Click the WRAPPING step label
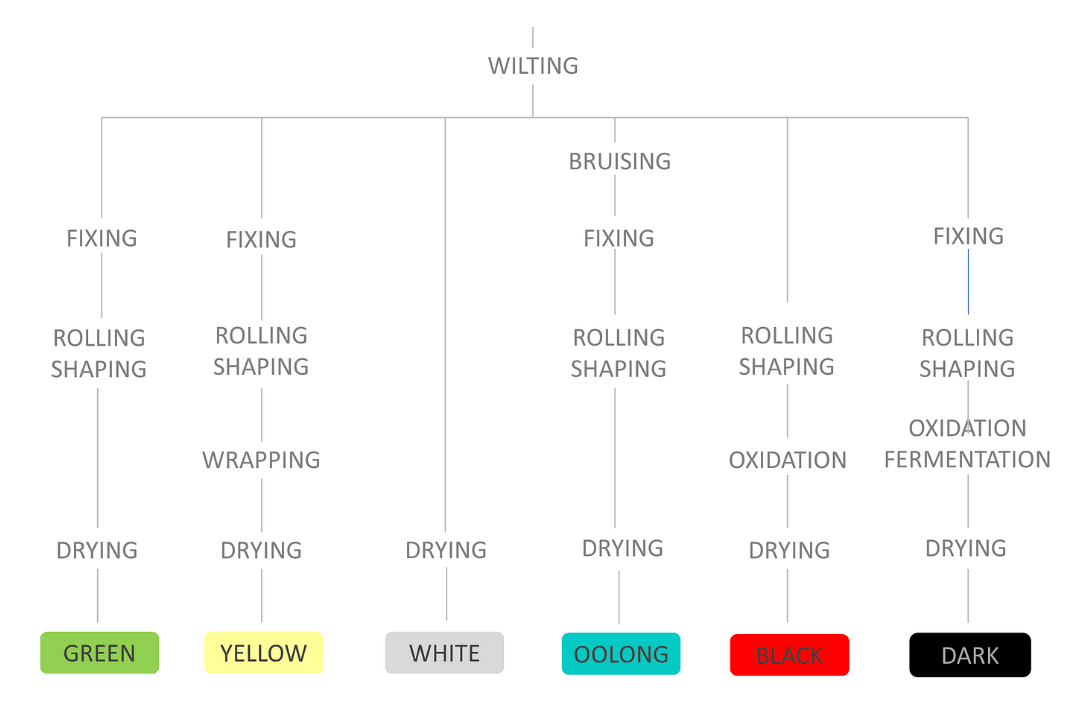This screenshot has height=716, width=1086. click(x=261, y=460)
